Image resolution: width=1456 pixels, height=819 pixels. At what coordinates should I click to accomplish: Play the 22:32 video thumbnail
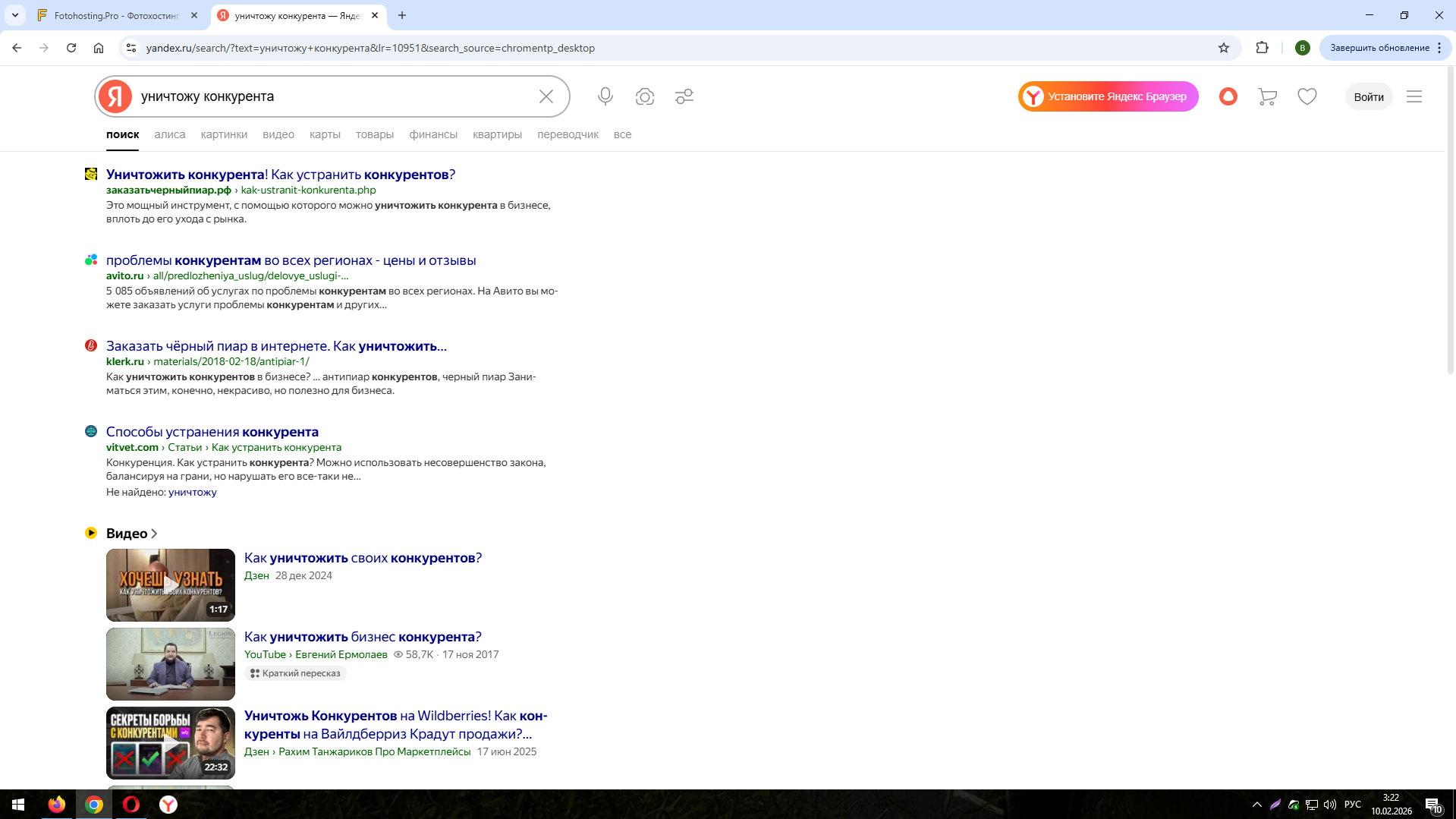(171, 743)
